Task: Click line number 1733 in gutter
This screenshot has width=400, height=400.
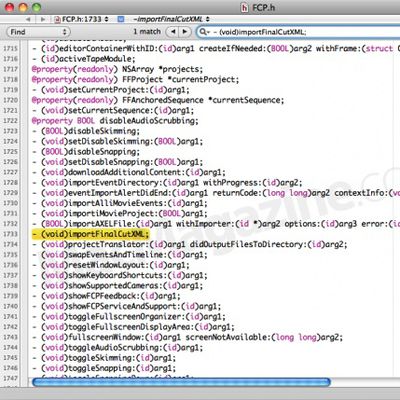Action: click(x=10, y=234)
